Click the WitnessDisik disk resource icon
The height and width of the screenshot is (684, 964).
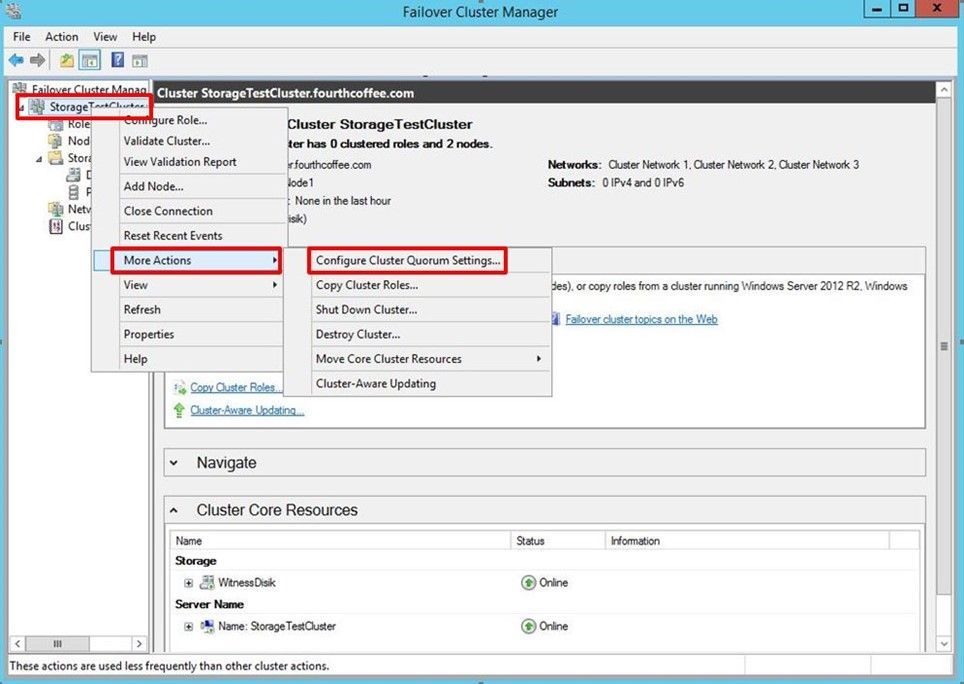click(x=207, y=582)
